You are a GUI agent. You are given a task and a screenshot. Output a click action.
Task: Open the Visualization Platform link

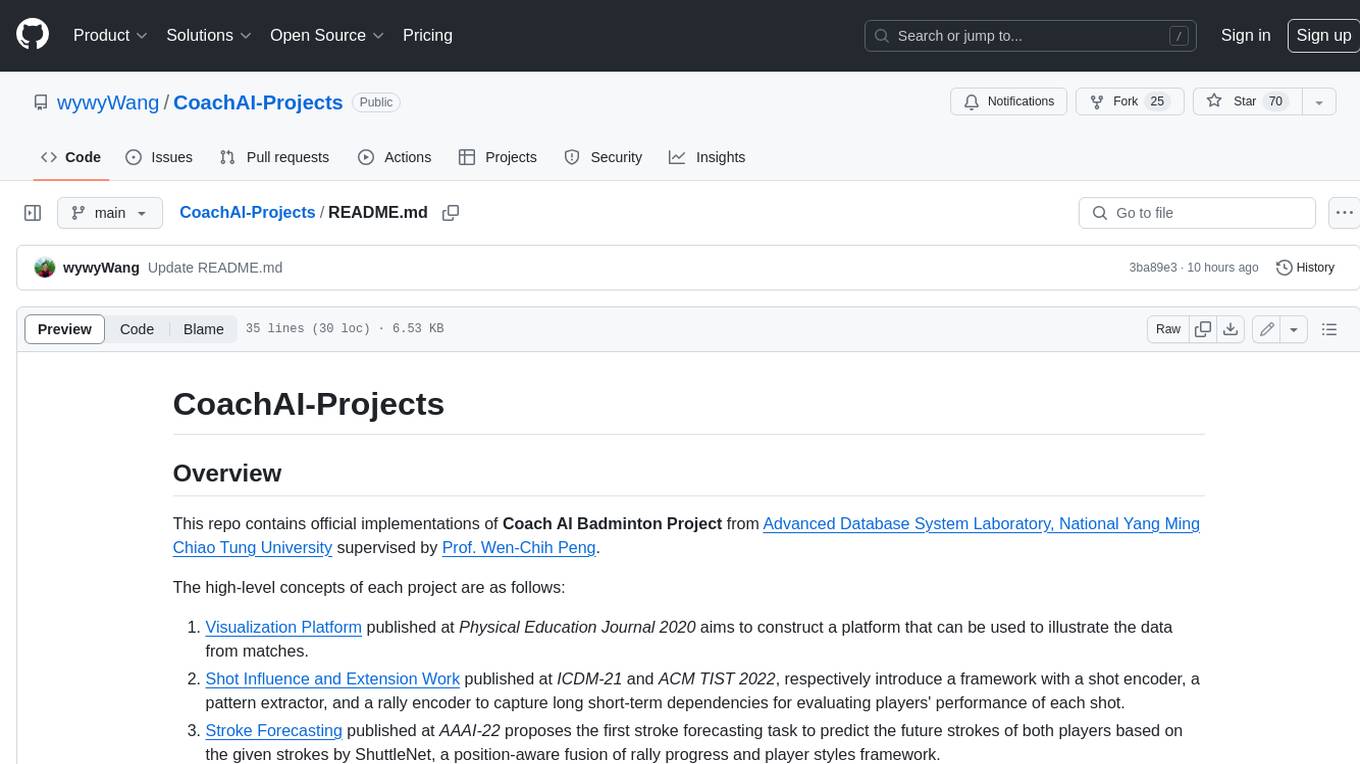[283, 627]
